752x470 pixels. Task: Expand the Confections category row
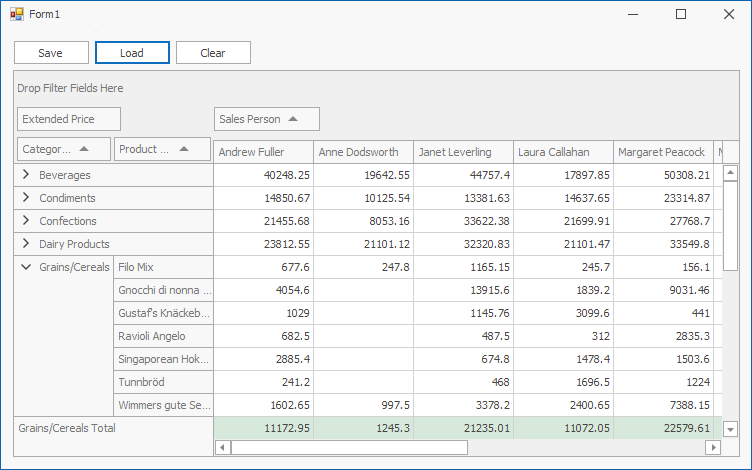pos(26,221)
